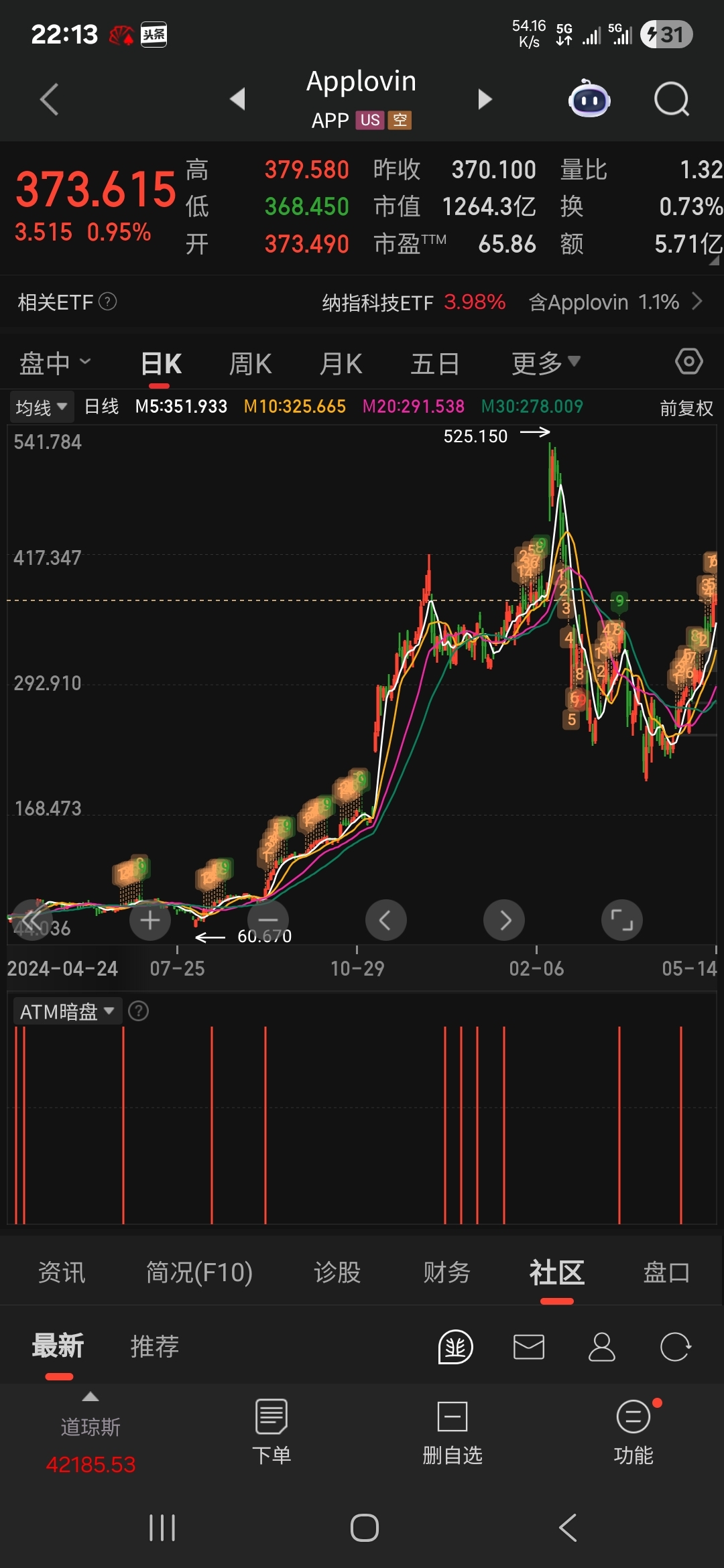Switch to the next stock

(x=485, y=99)
